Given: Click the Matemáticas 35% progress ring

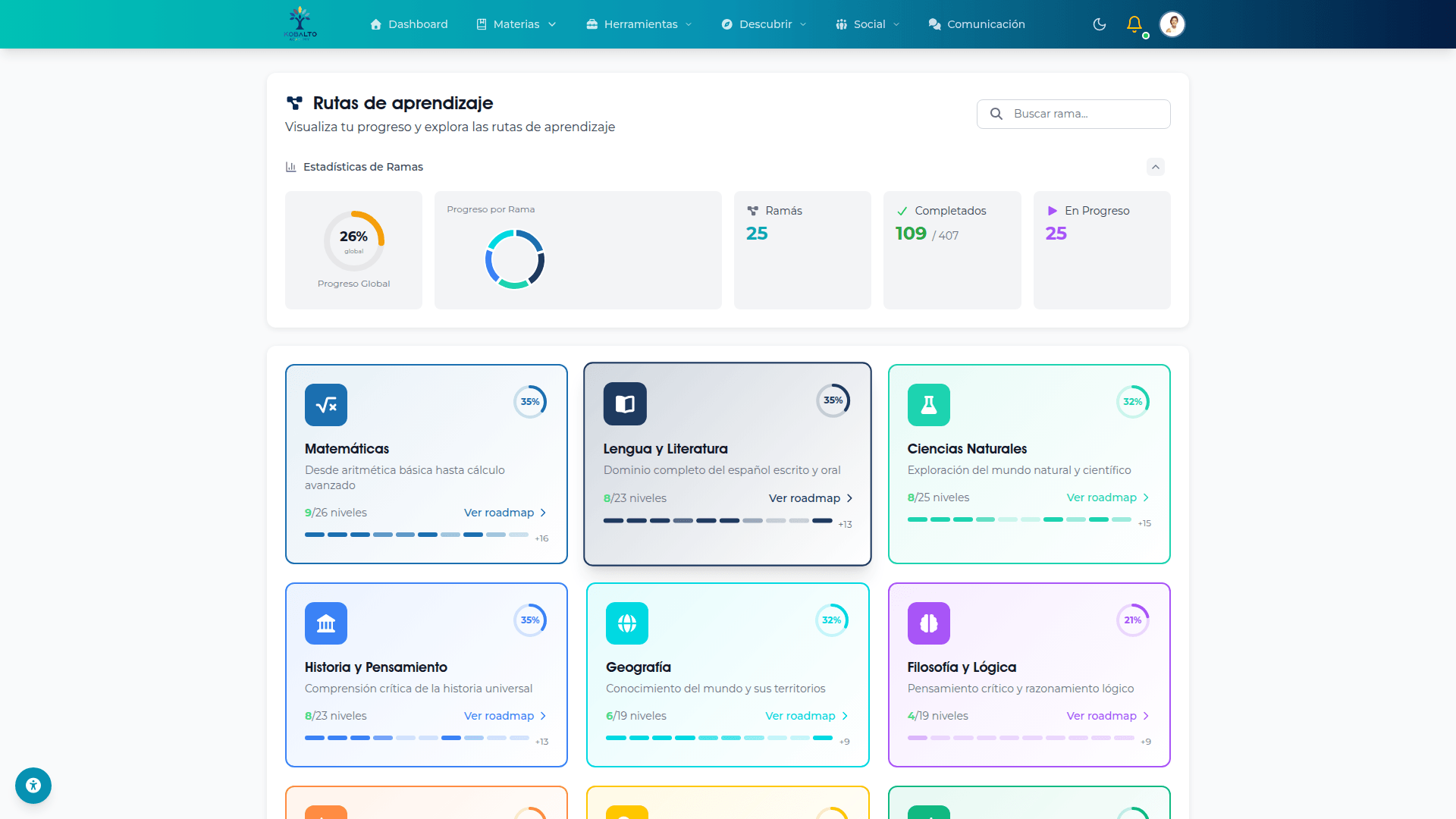Looking at the screenshot, I should (x=530, y=402).
